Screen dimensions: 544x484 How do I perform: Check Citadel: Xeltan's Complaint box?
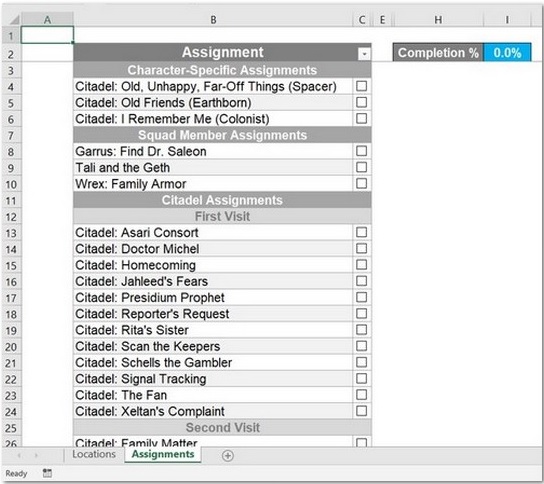pyautogui.click(x=361, y=411)
